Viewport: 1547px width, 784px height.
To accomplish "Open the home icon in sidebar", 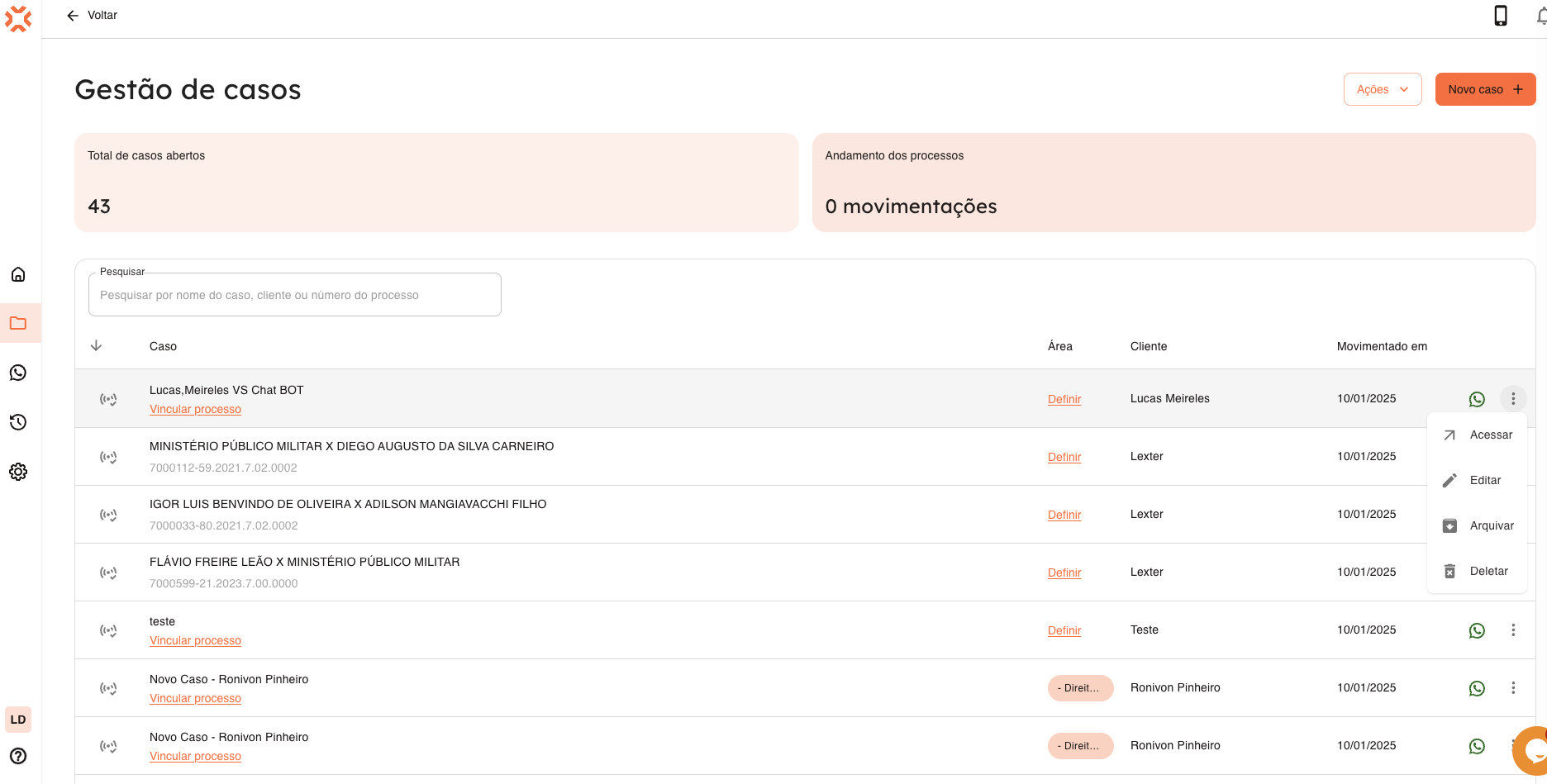I will [18, 274].
